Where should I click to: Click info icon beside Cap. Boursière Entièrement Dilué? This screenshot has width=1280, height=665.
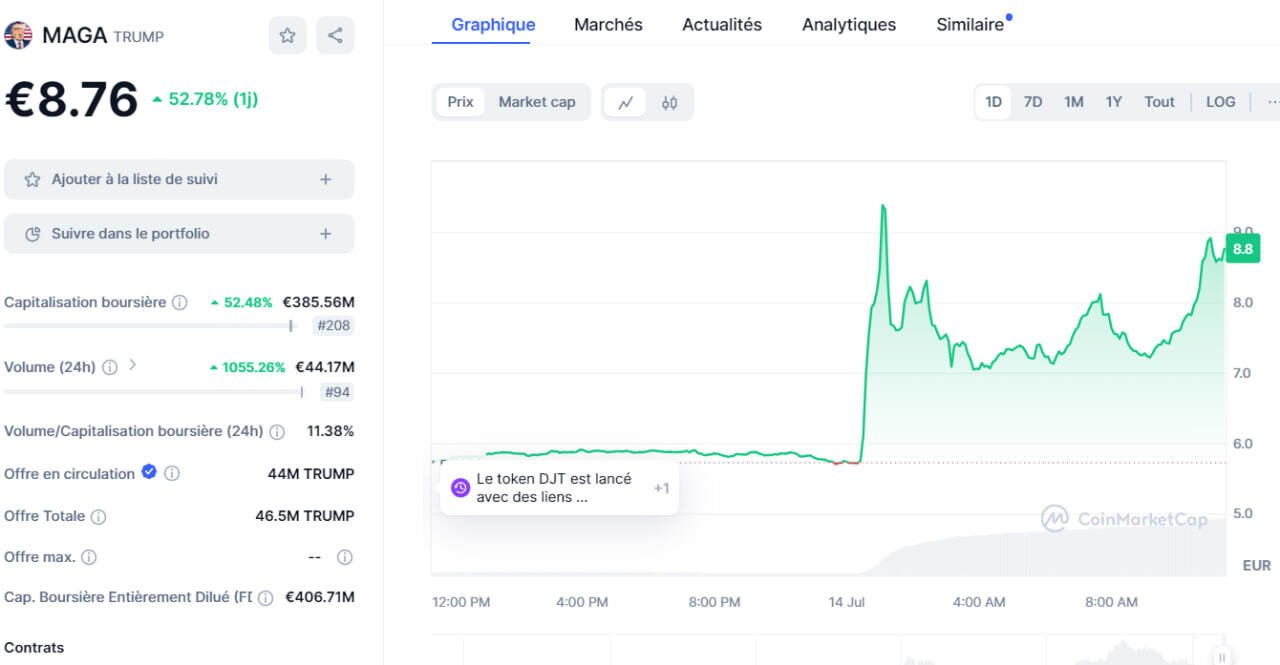click(266, 598)
